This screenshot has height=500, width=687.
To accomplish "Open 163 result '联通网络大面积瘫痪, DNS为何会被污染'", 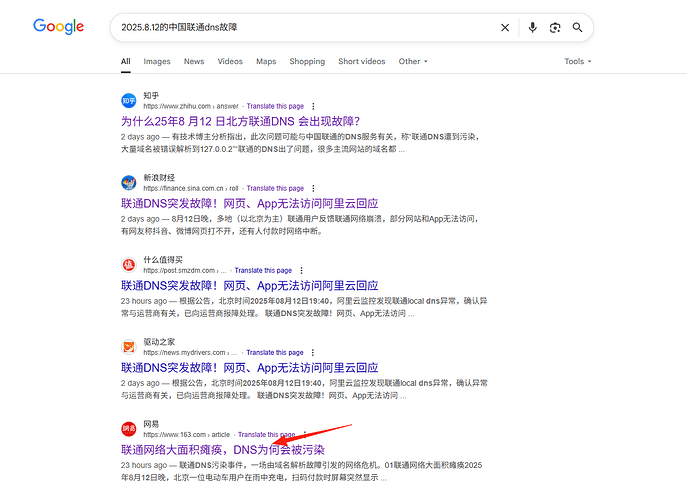I will [x=223, y=450].
